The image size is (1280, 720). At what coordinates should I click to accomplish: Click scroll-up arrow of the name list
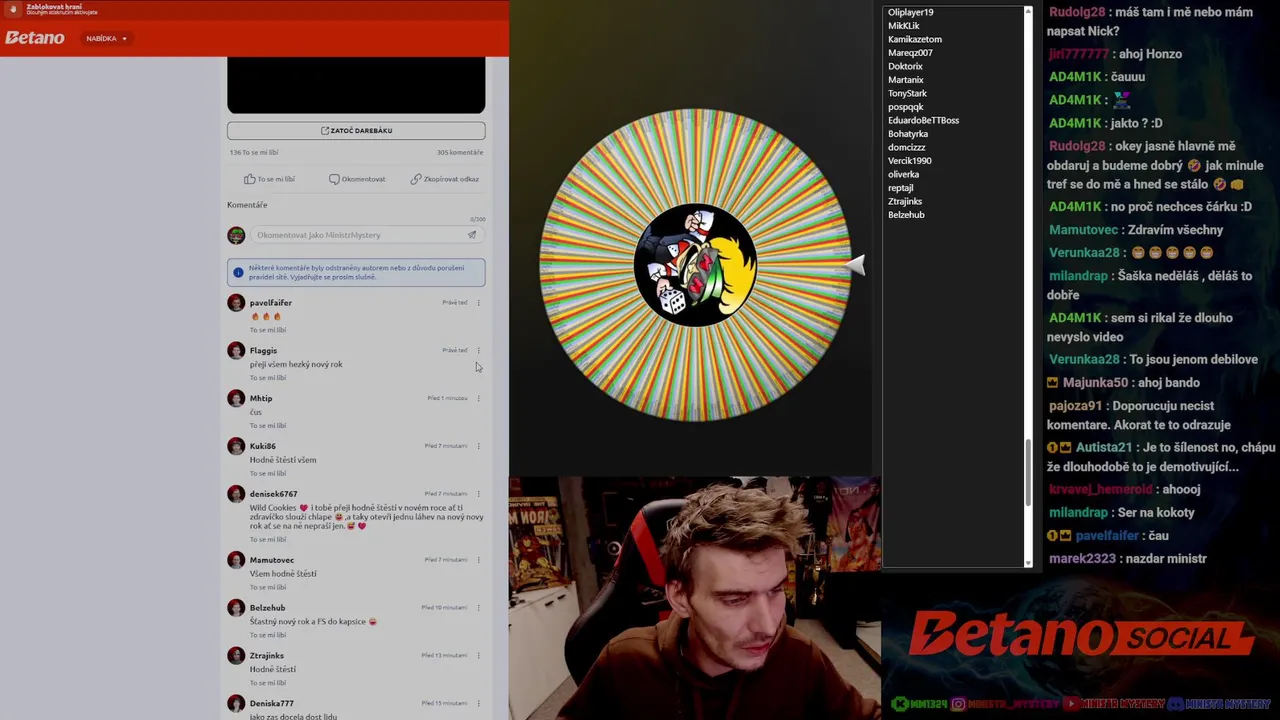tap(1027, 12)
